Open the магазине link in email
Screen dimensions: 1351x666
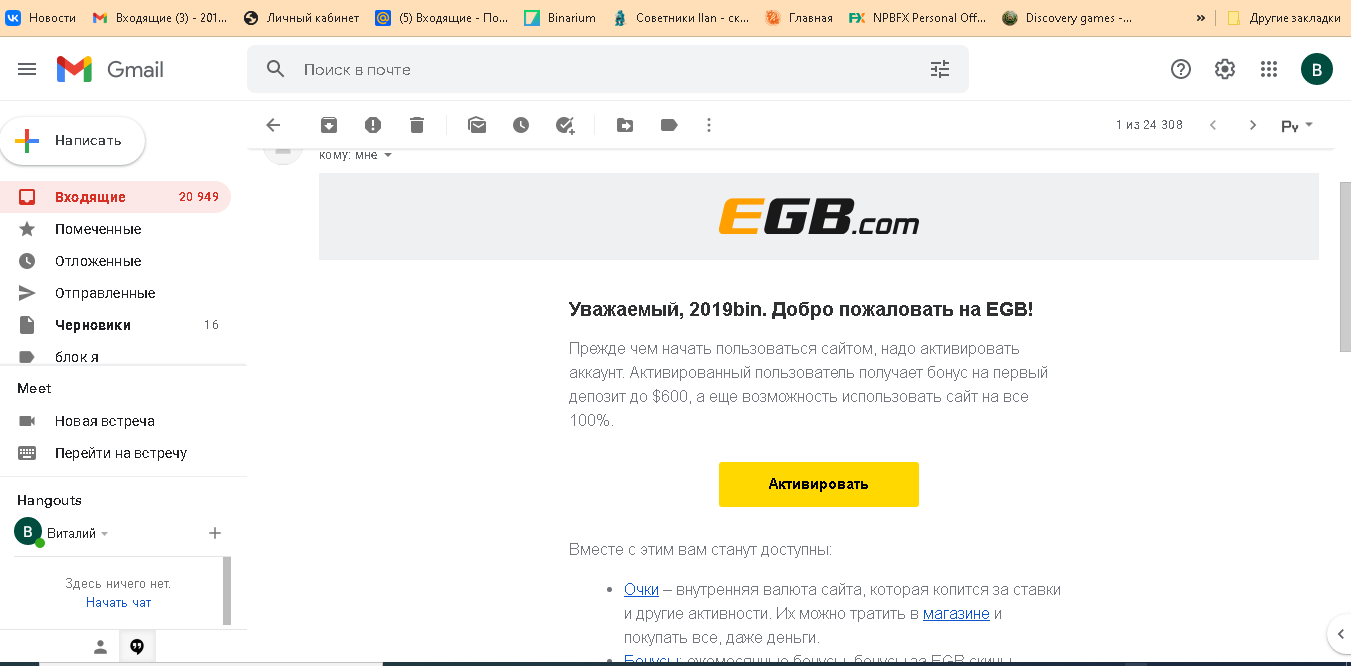click(956, 614)
